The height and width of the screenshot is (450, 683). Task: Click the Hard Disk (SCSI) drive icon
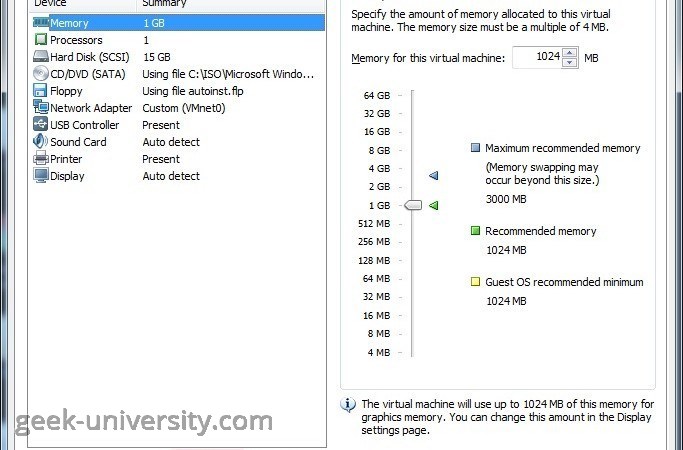pyautogui.click(x=41, y=57)
